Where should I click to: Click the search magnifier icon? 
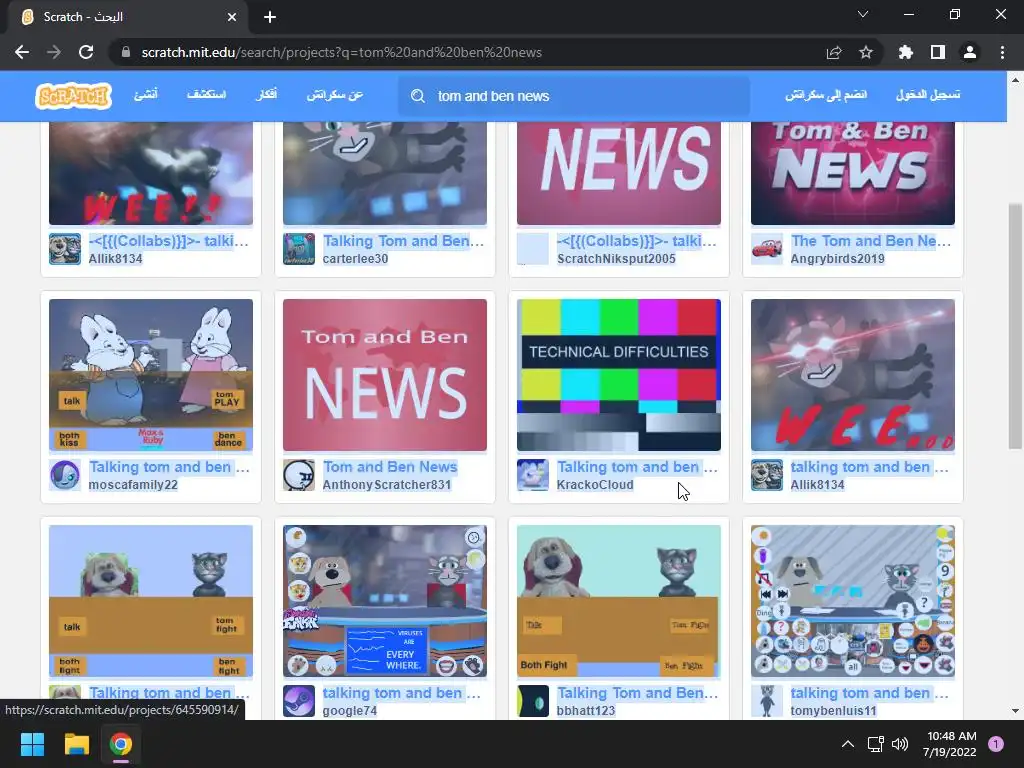(417, 96)
